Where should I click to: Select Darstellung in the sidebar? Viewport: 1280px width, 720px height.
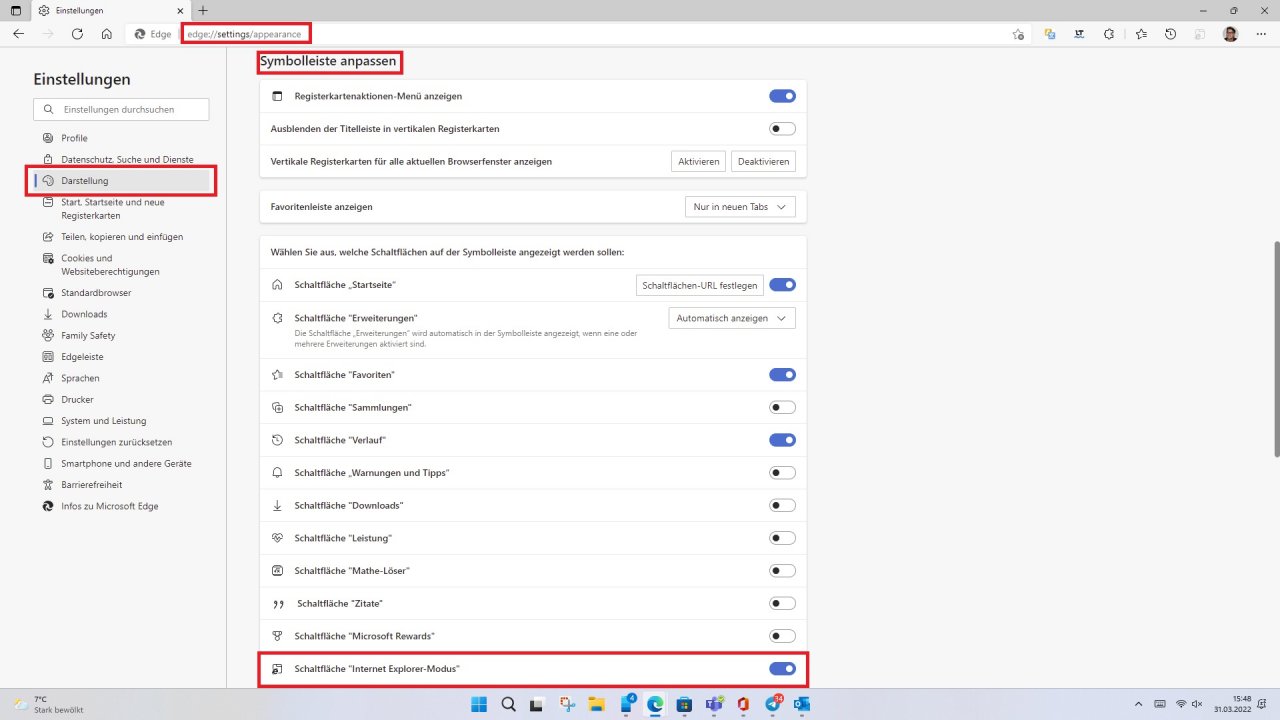point(121,181)
